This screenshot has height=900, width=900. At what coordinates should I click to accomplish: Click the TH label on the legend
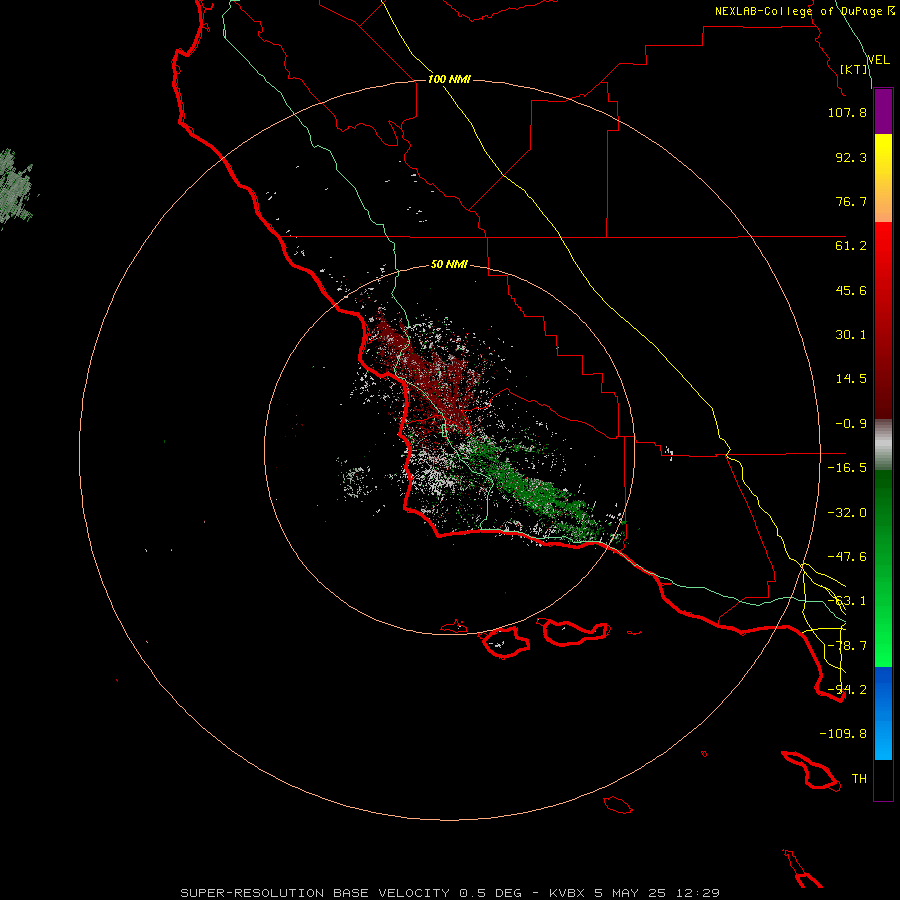click(x=859, y=779)
